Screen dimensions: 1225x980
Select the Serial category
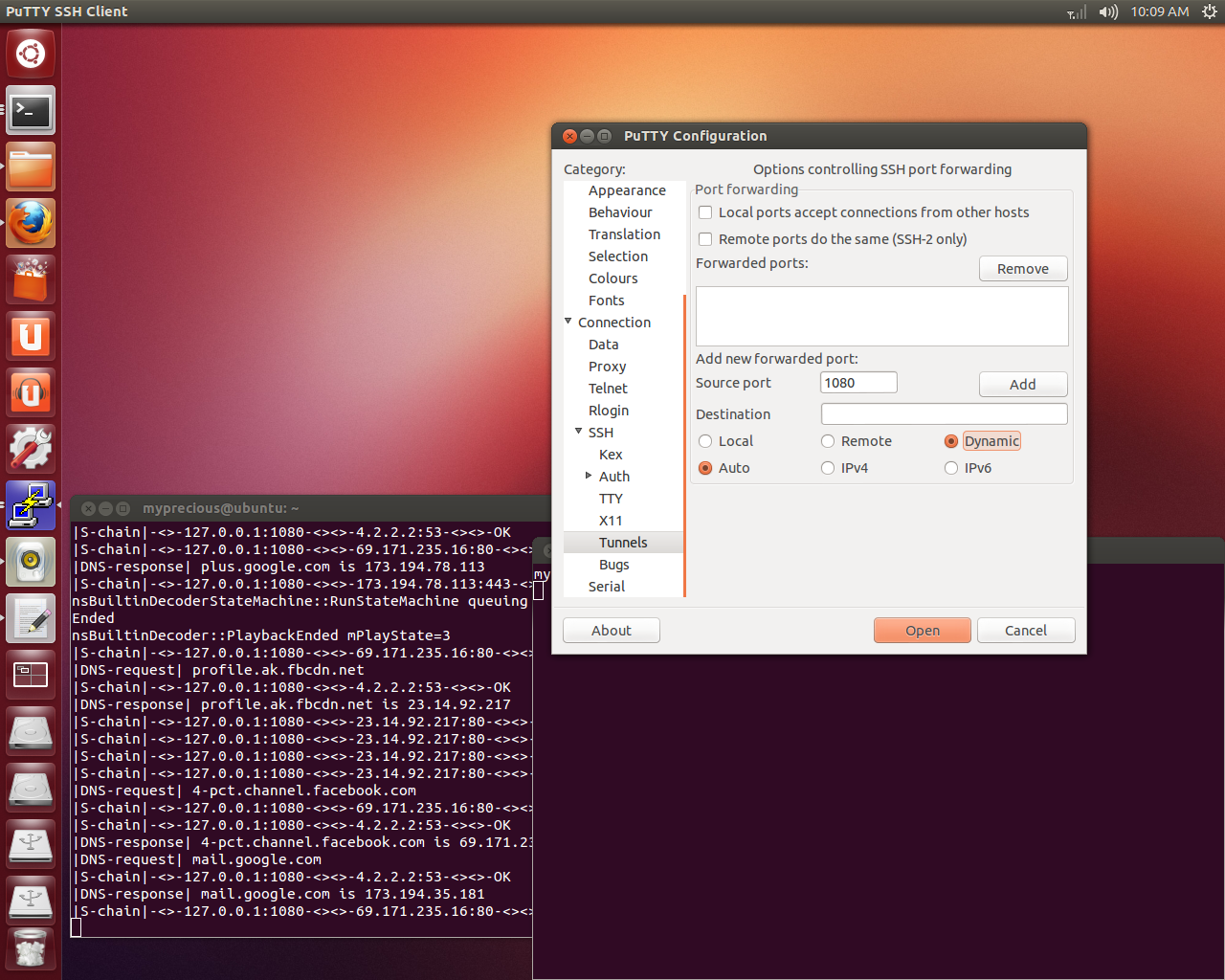607,587
